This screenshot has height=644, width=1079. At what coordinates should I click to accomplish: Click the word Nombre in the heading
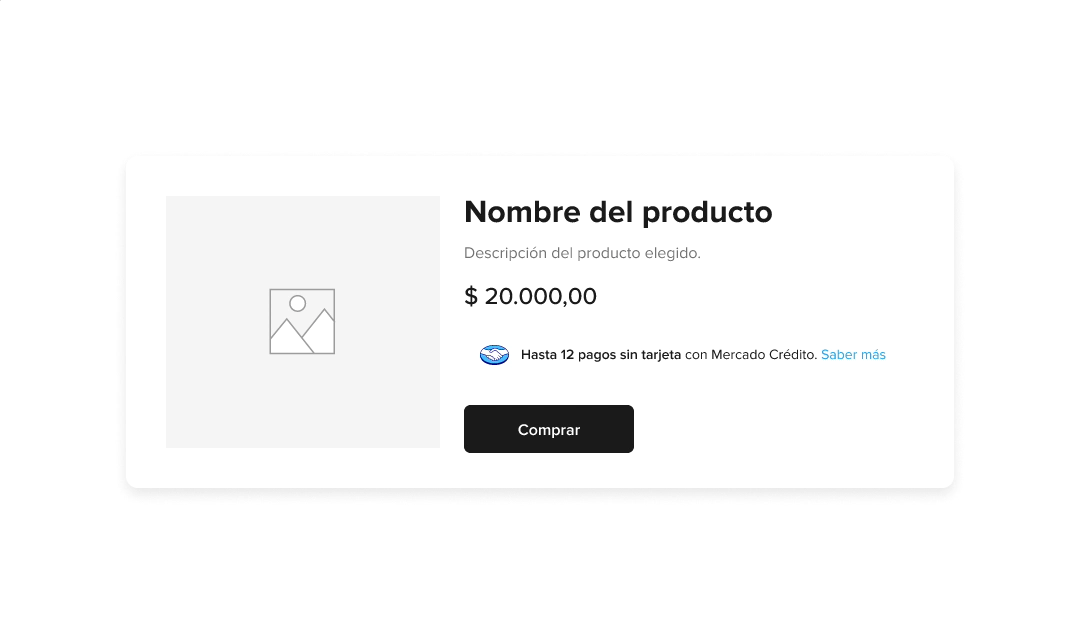click(522, 212)
